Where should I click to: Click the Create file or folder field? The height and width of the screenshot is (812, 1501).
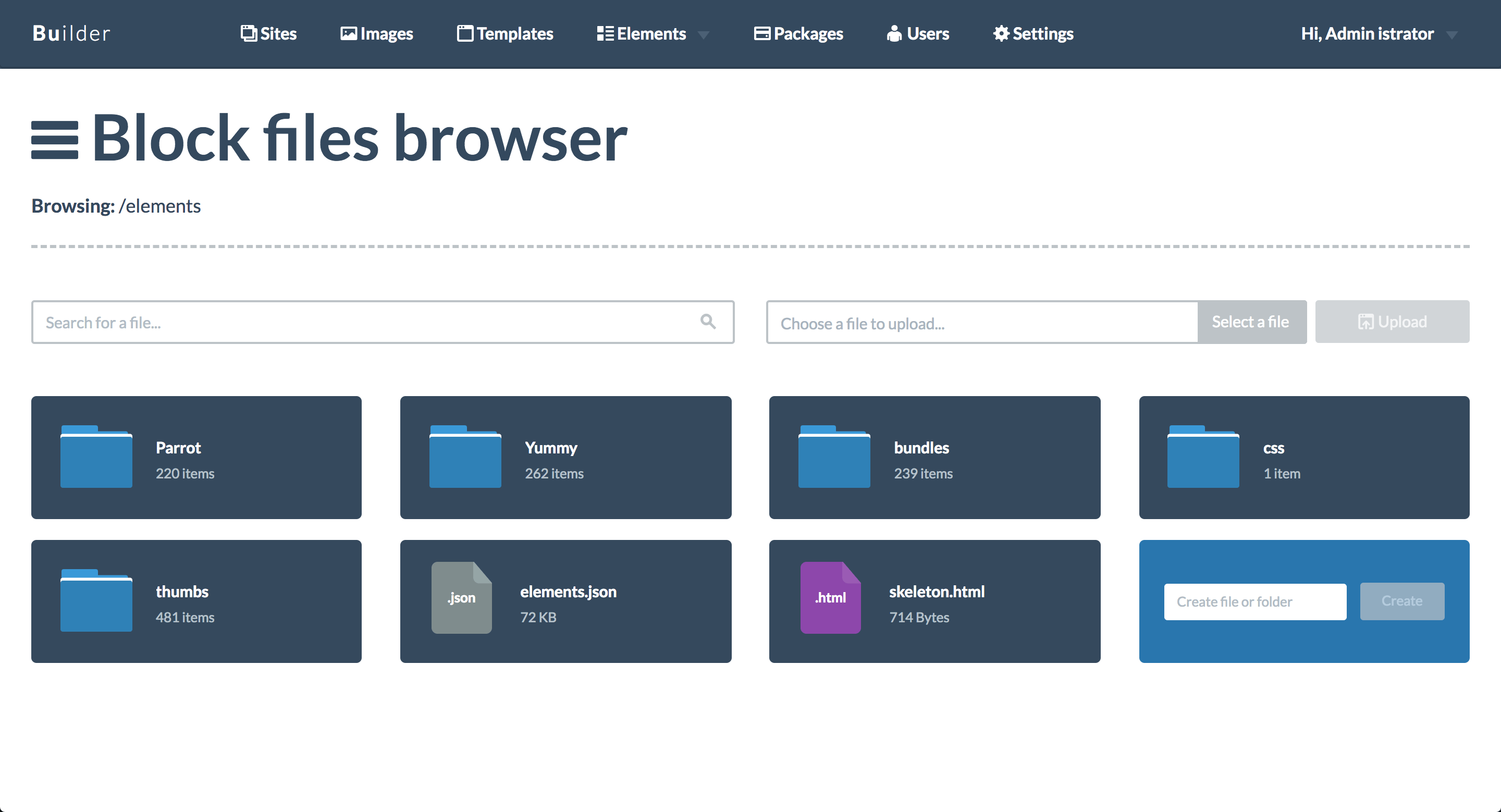coord(1254,601)
